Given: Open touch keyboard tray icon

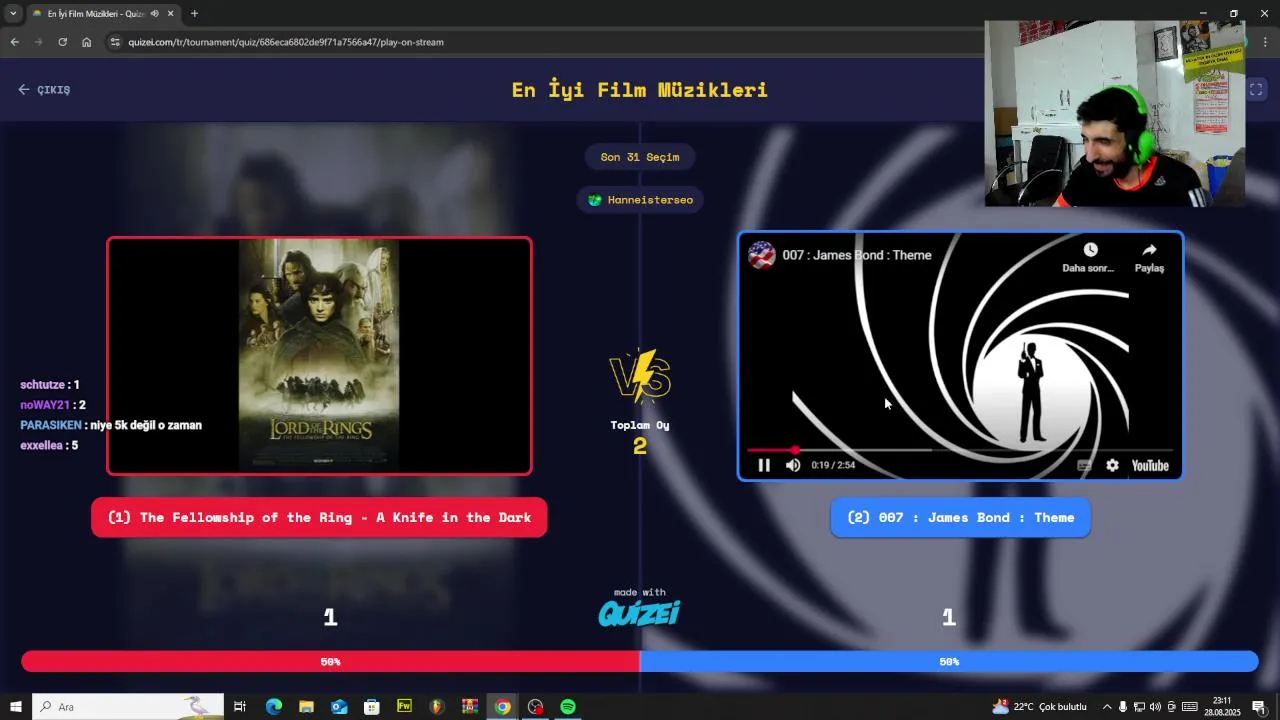Looking at the screenshot, I should click(x=1190, y=707).
